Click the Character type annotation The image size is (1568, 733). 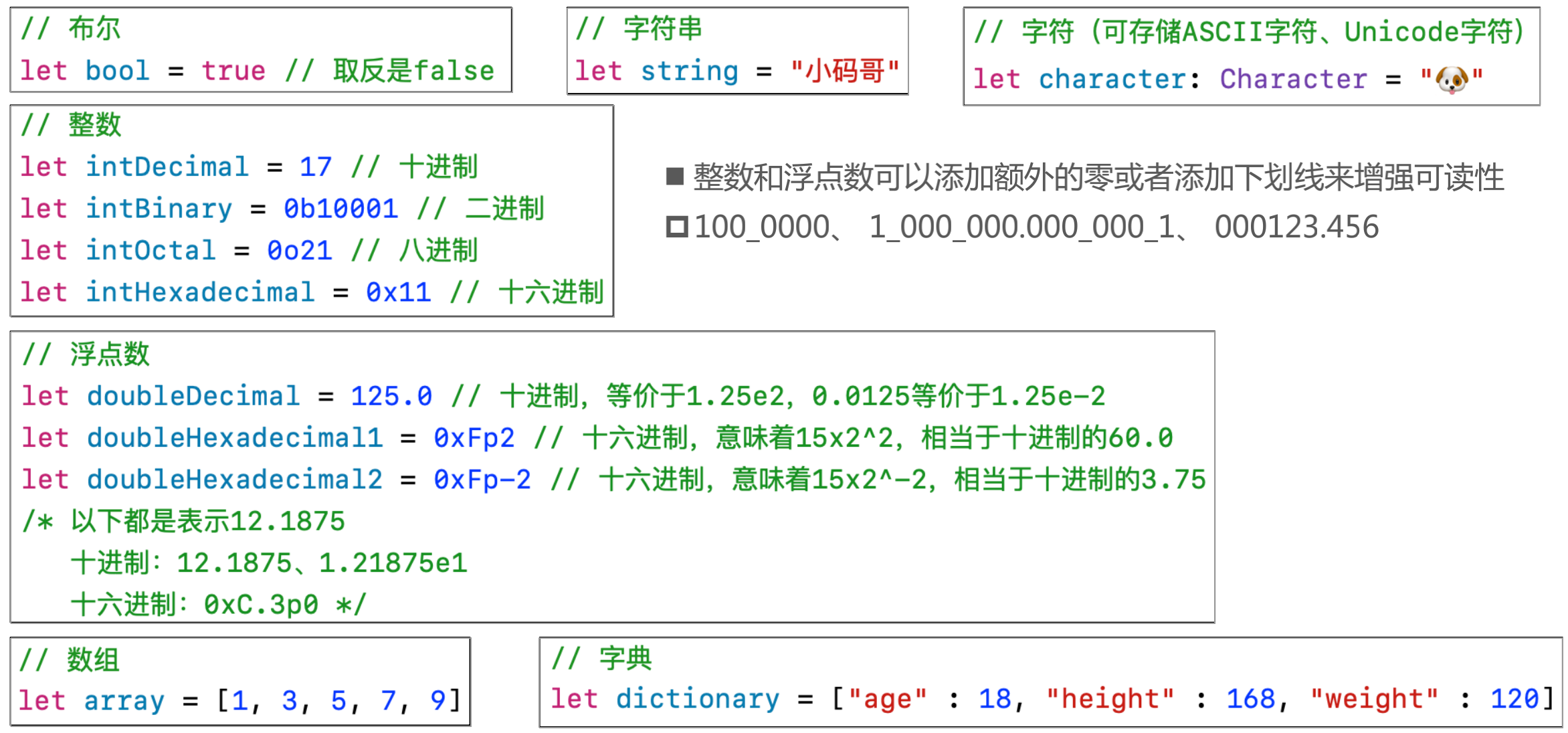pos(1293,79)
